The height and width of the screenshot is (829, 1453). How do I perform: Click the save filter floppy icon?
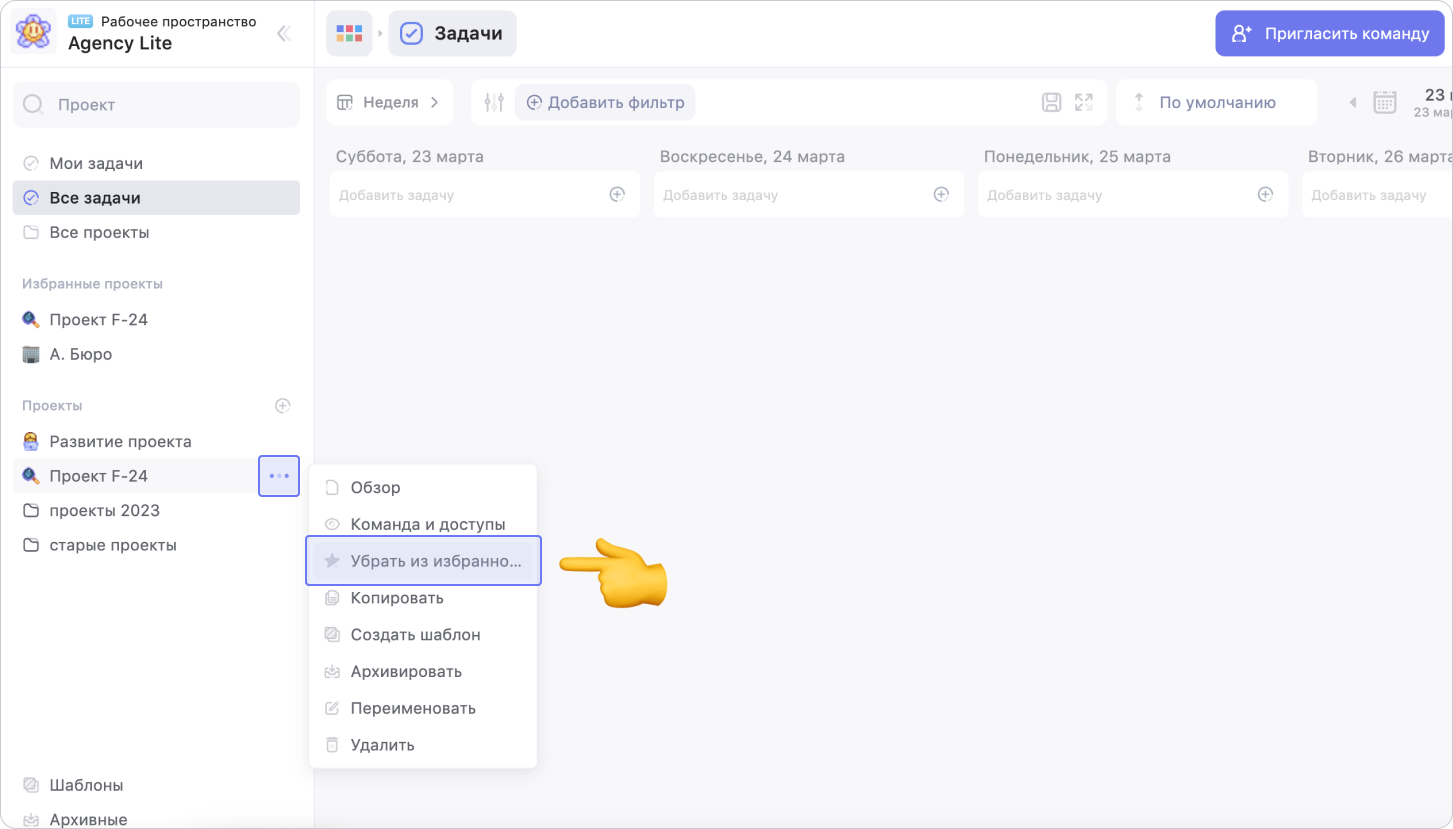pyautogui.click(x=1051, y=102)
